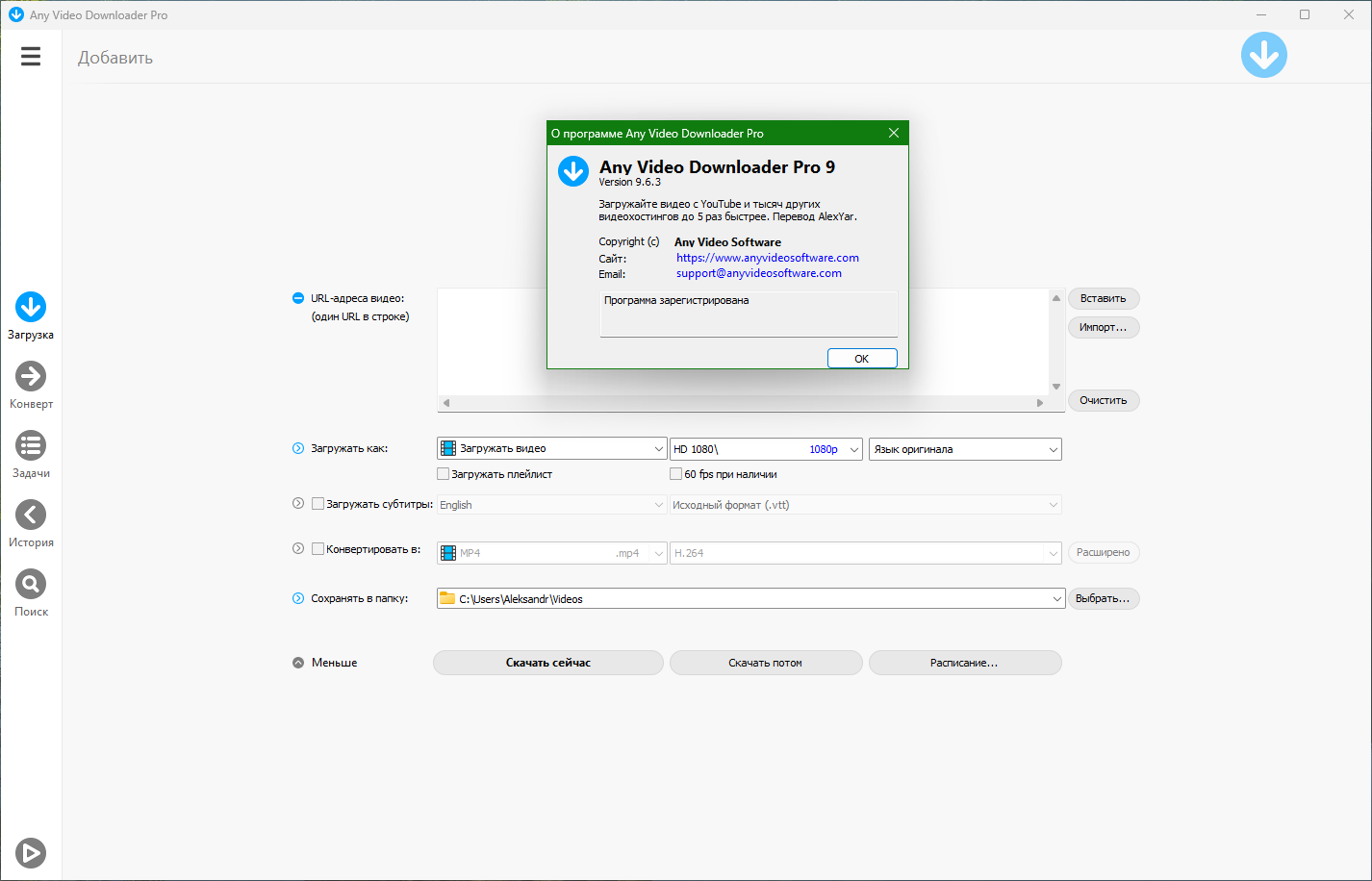1372x881 pixels.
Task: Open the player with the play icon
Action: point(31,852)
